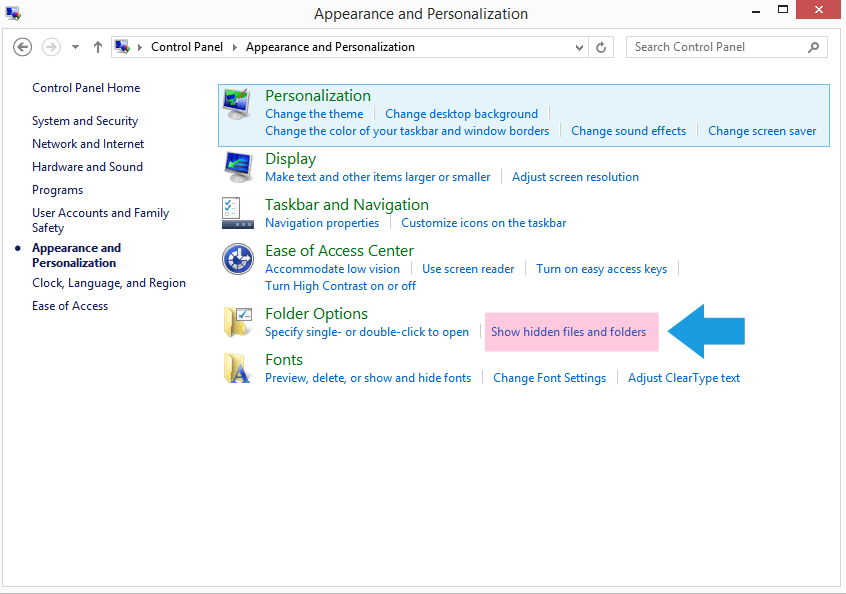Click Change the theme
Screen dimensions: 846x594
[314, 114]
